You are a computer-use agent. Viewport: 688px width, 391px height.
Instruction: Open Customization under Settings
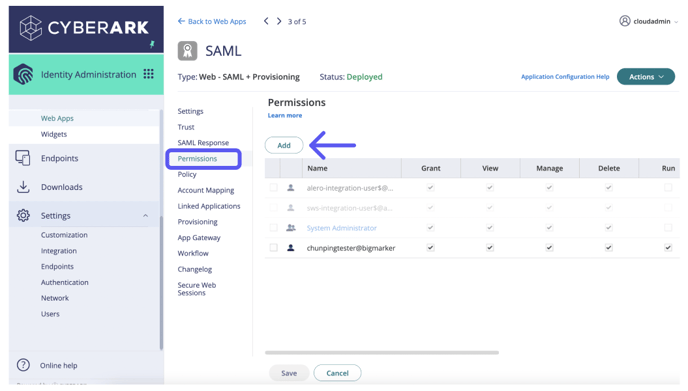tap(64, 235)
